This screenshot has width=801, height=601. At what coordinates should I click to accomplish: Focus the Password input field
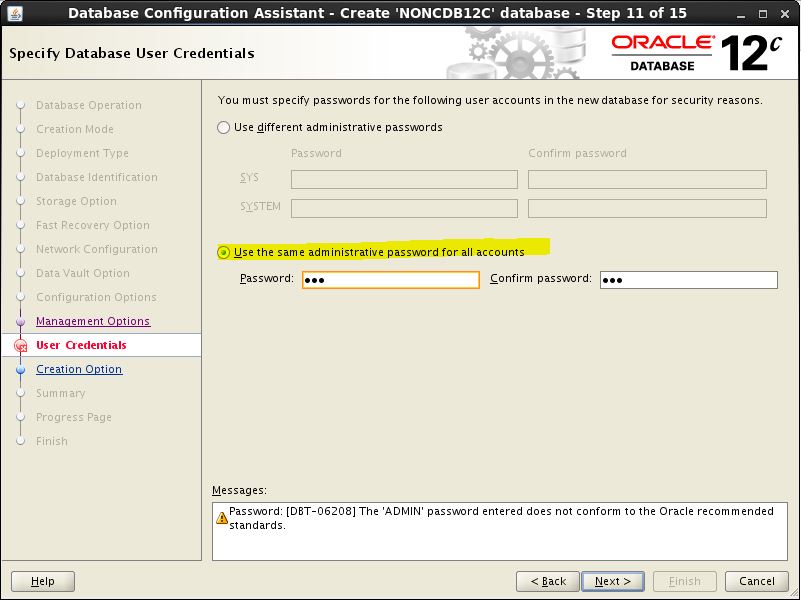coord(390,280)
